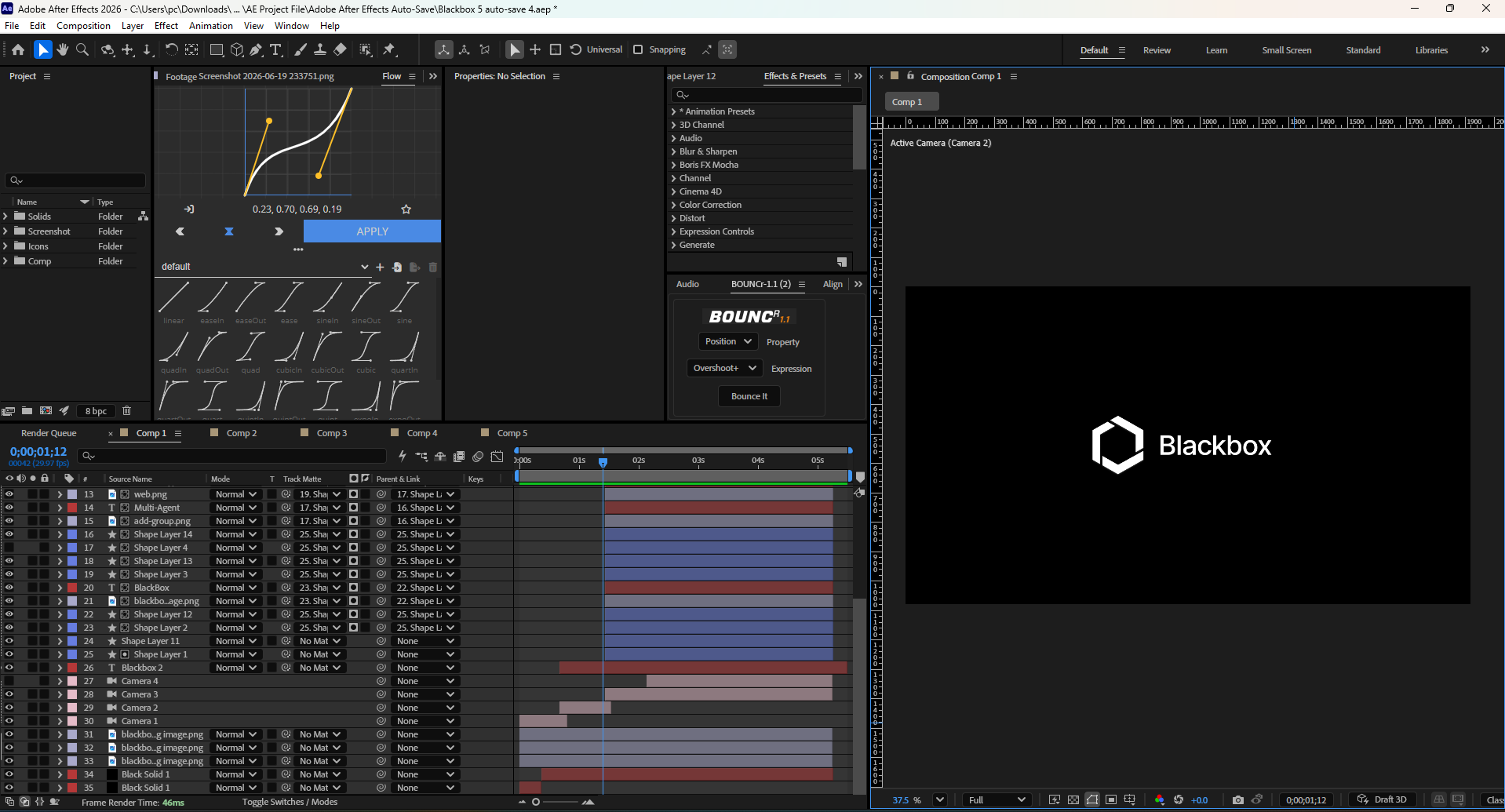Select the Rotation tool
This screenshot has width=1505, height=812.
pos(170,49)
